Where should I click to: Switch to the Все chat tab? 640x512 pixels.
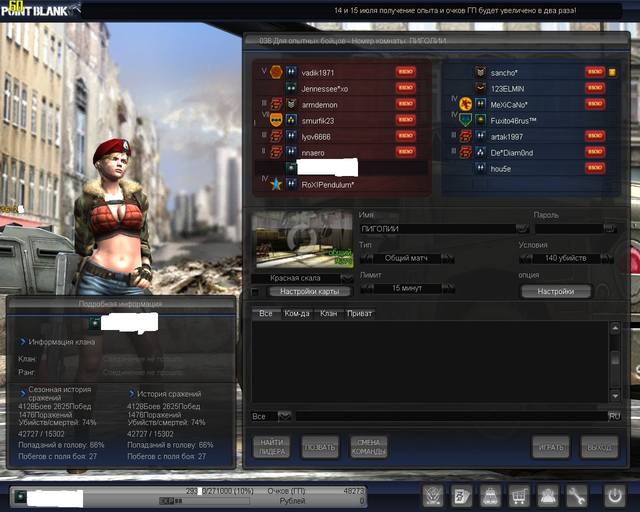[265, 313]
